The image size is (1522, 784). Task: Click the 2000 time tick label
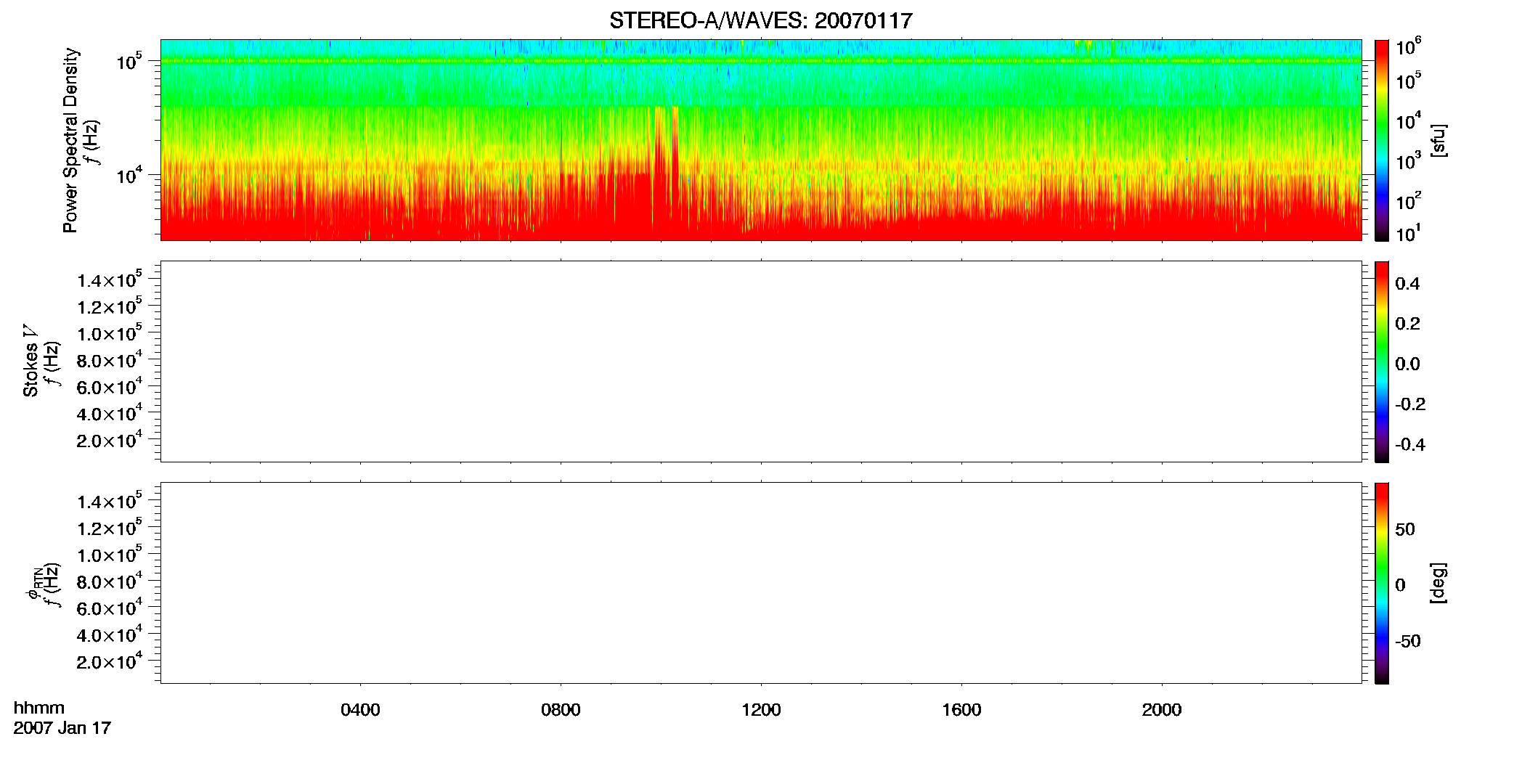point(1162,710)
